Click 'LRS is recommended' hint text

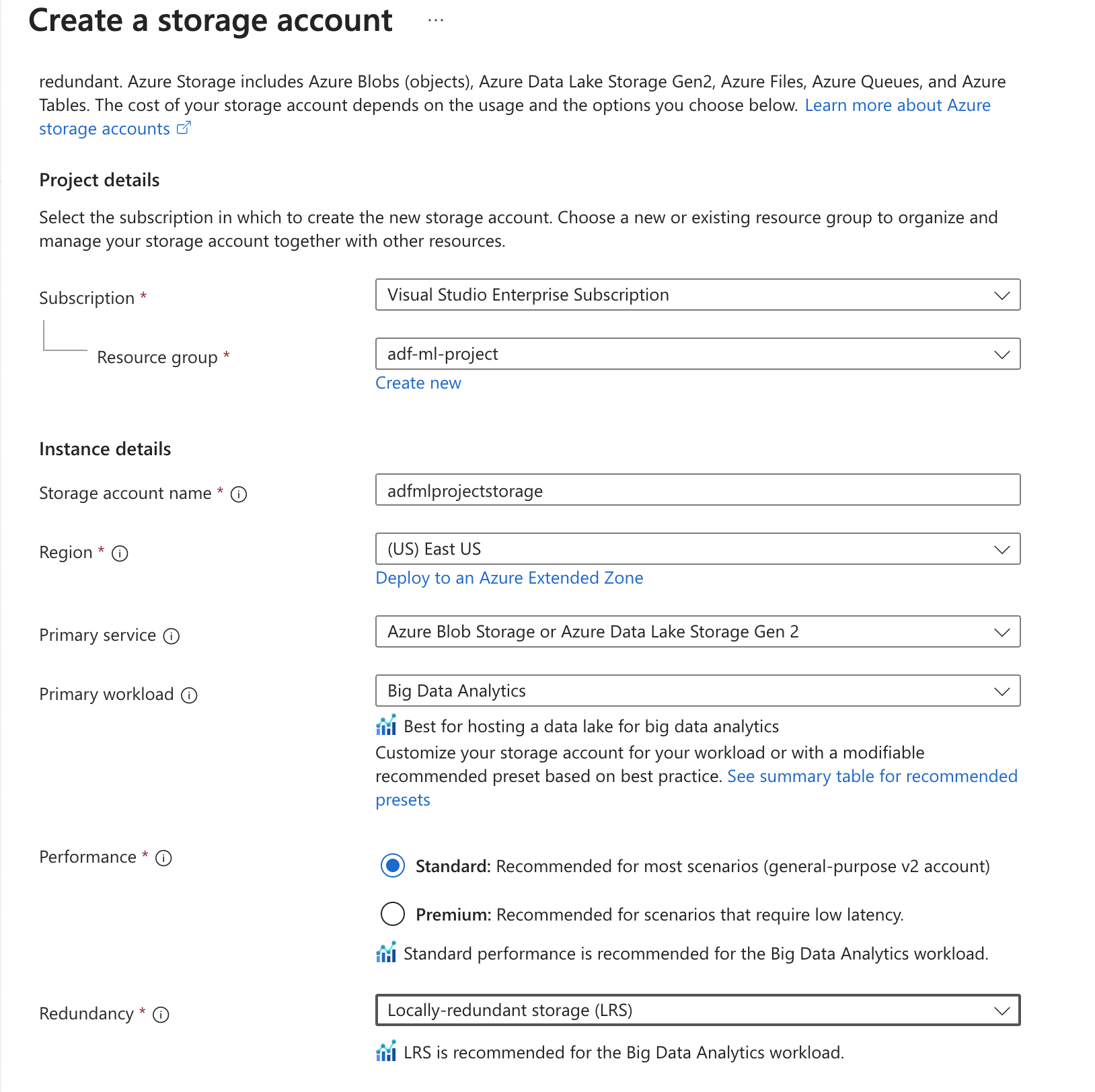click(624, 1052)
